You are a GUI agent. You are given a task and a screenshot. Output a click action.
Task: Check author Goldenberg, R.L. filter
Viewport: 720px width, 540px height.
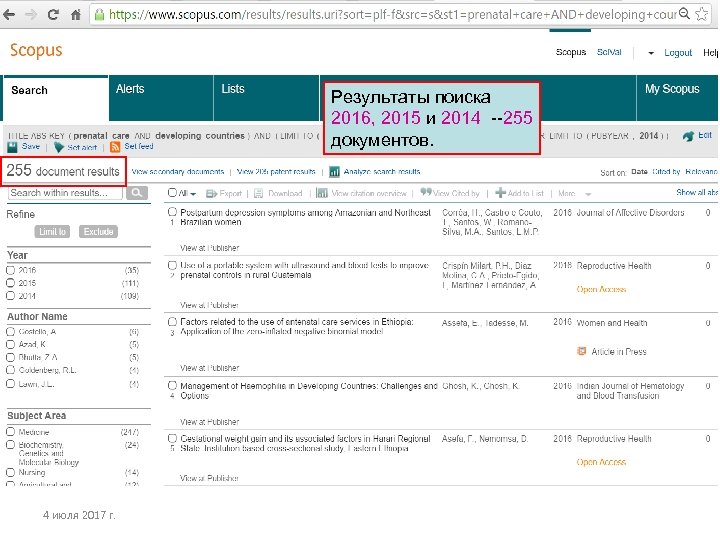tap(11, 370)
